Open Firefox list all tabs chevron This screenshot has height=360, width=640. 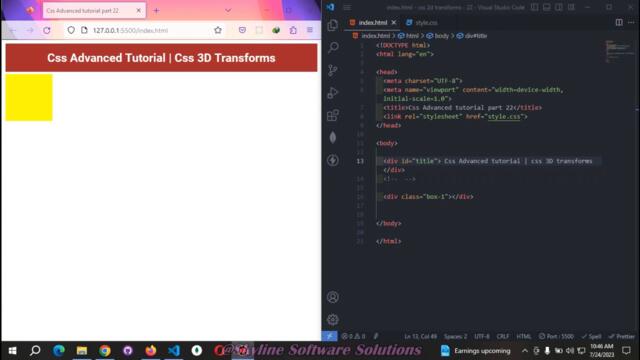(228, 11)
